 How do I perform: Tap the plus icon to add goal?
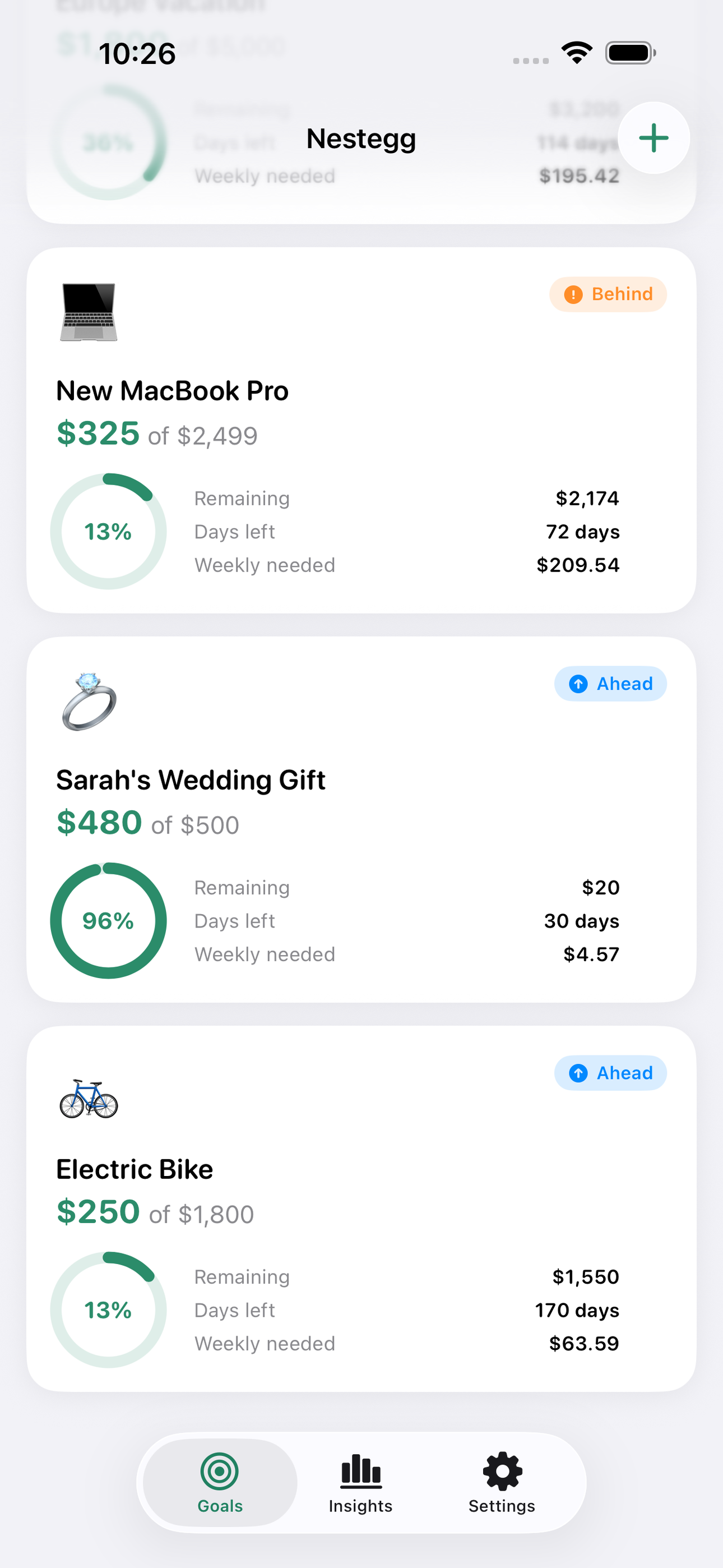[654, 138]
